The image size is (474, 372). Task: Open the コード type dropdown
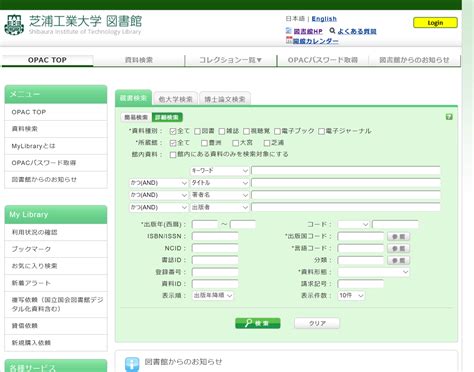click(x=354, y=224)
